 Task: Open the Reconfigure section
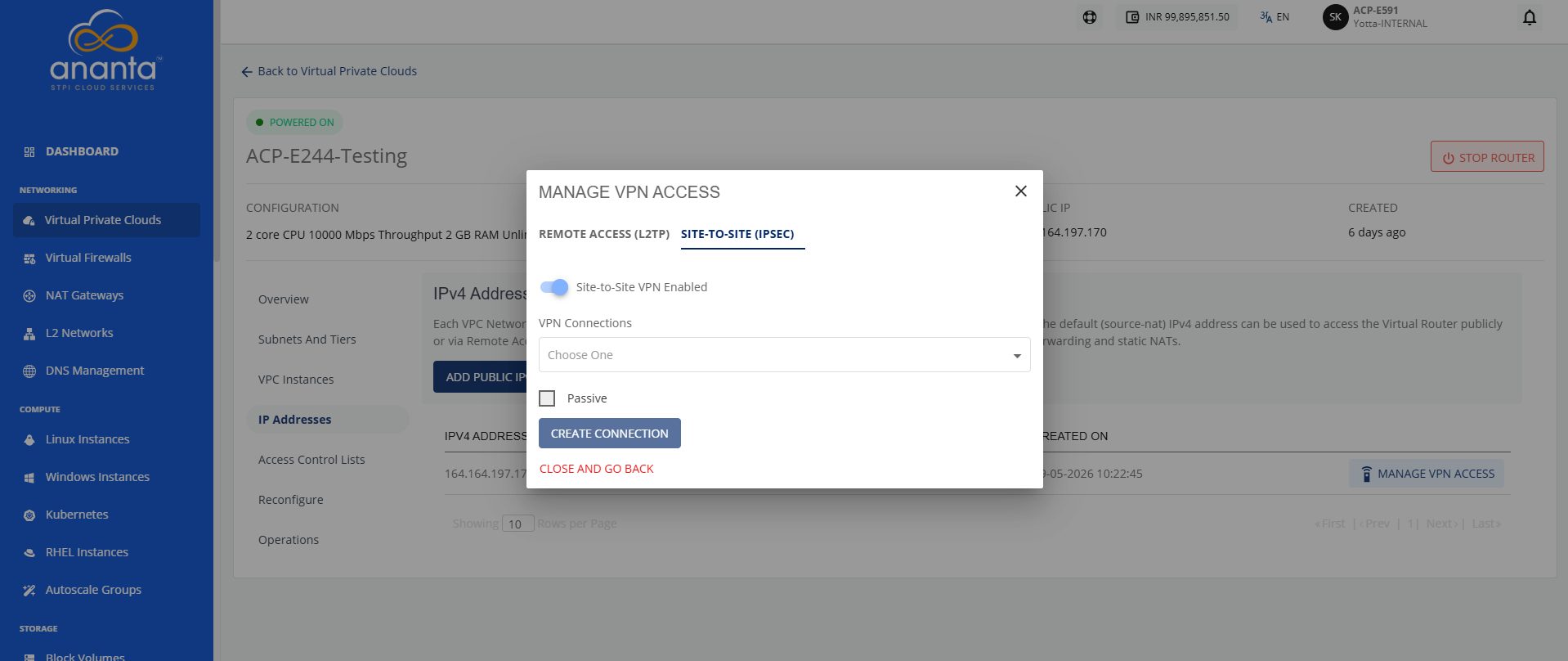(291, 500)
